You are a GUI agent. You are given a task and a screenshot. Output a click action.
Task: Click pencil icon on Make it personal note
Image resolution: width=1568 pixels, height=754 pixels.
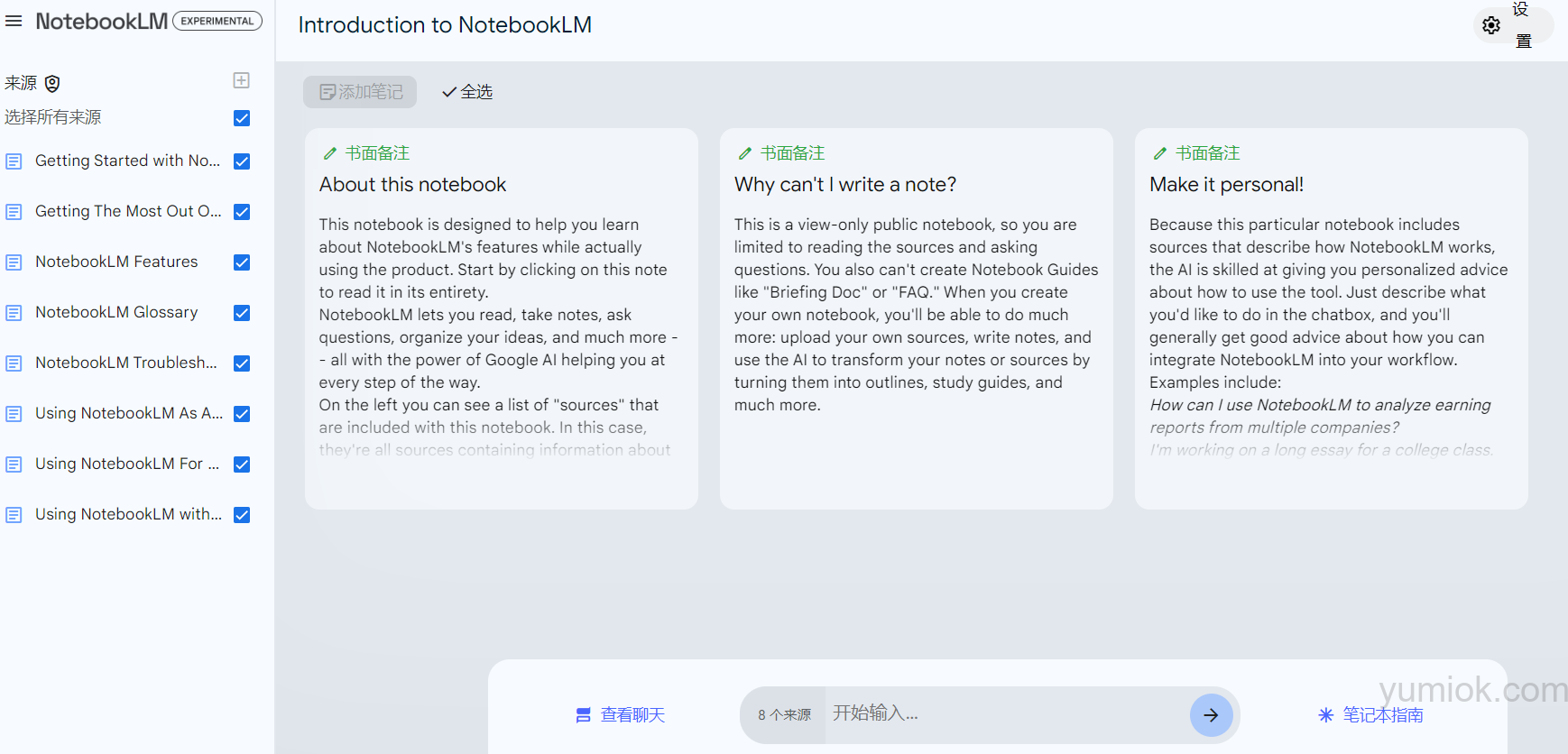tap(1160, 153)
